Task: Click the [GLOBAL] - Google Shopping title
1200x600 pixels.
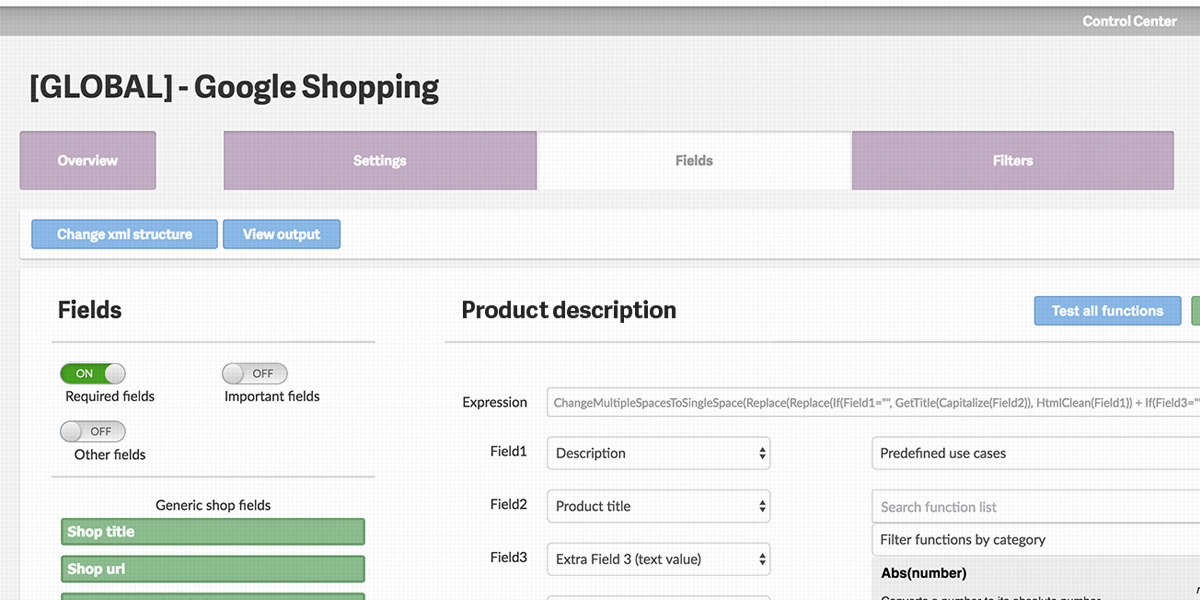Action: tap(234, 88)
